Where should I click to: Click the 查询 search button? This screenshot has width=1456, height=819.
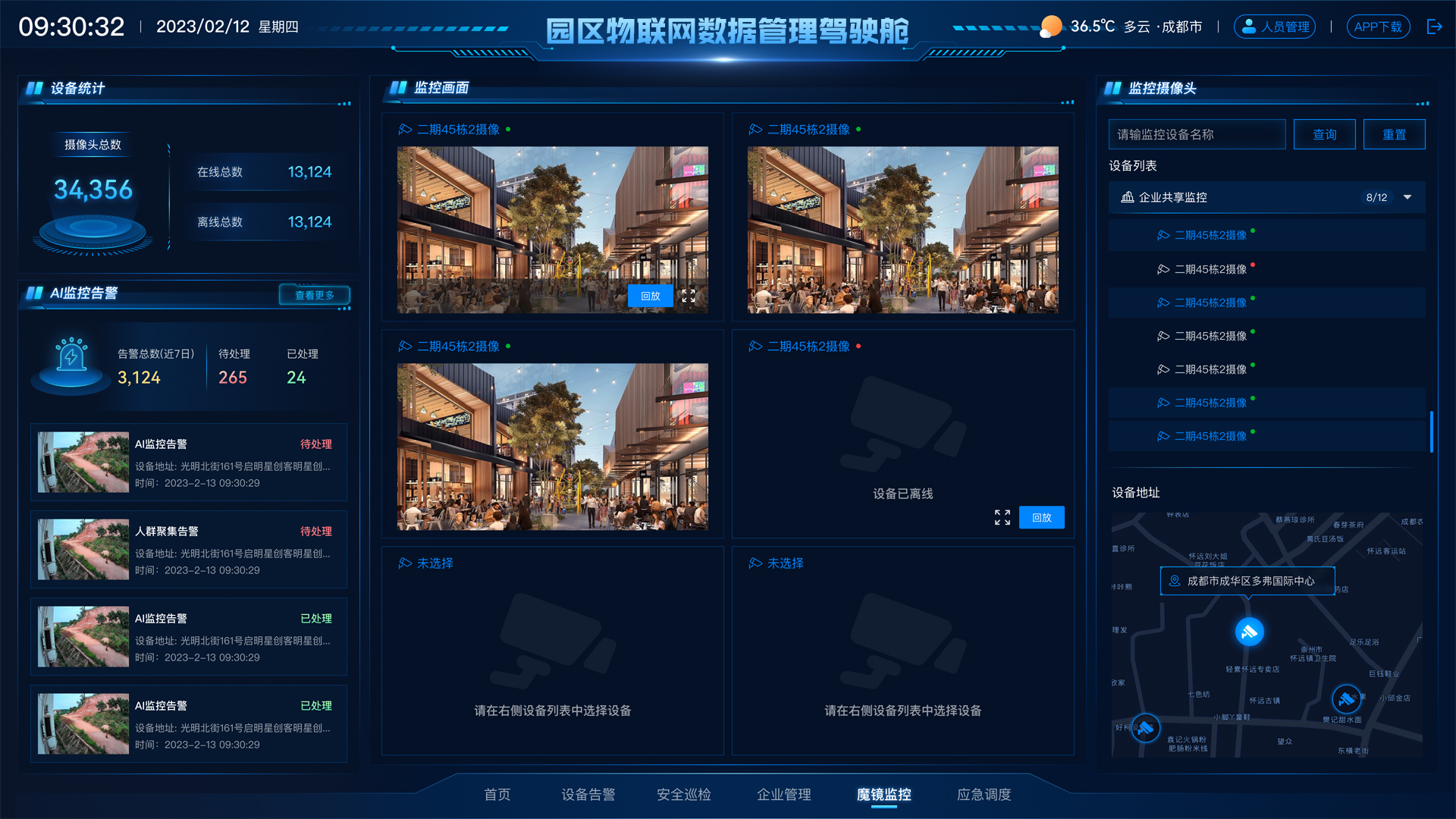pos(1324,134)
